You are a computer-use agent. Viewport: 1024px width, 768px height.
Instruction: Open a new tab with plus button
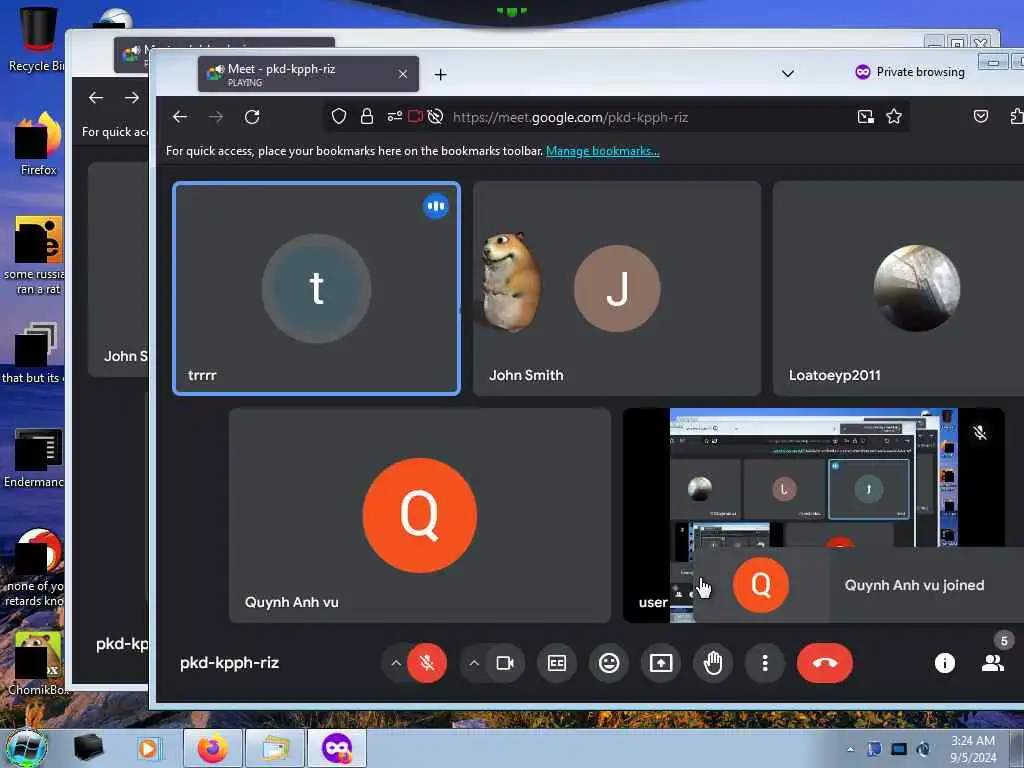coord(441,74)
